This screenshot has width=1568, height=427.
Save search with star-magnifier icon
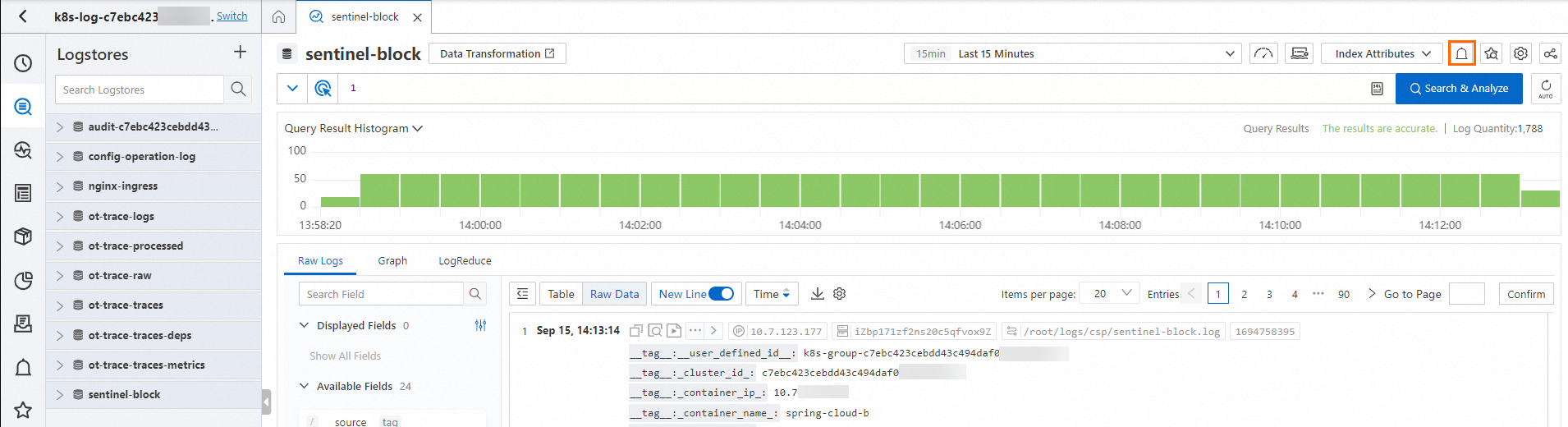(x=1492, y=53)
